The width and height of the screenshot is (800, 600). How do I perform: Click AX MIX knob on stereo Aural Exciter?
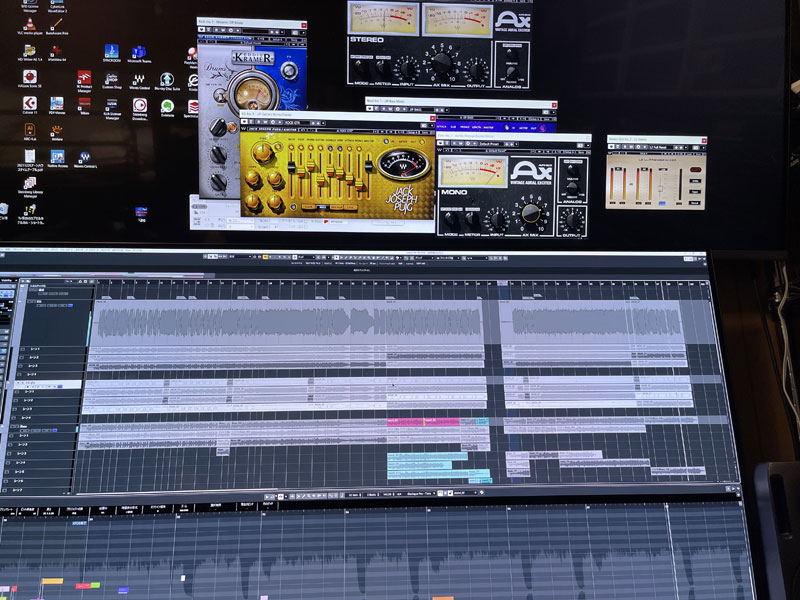(x=442, y=63)
